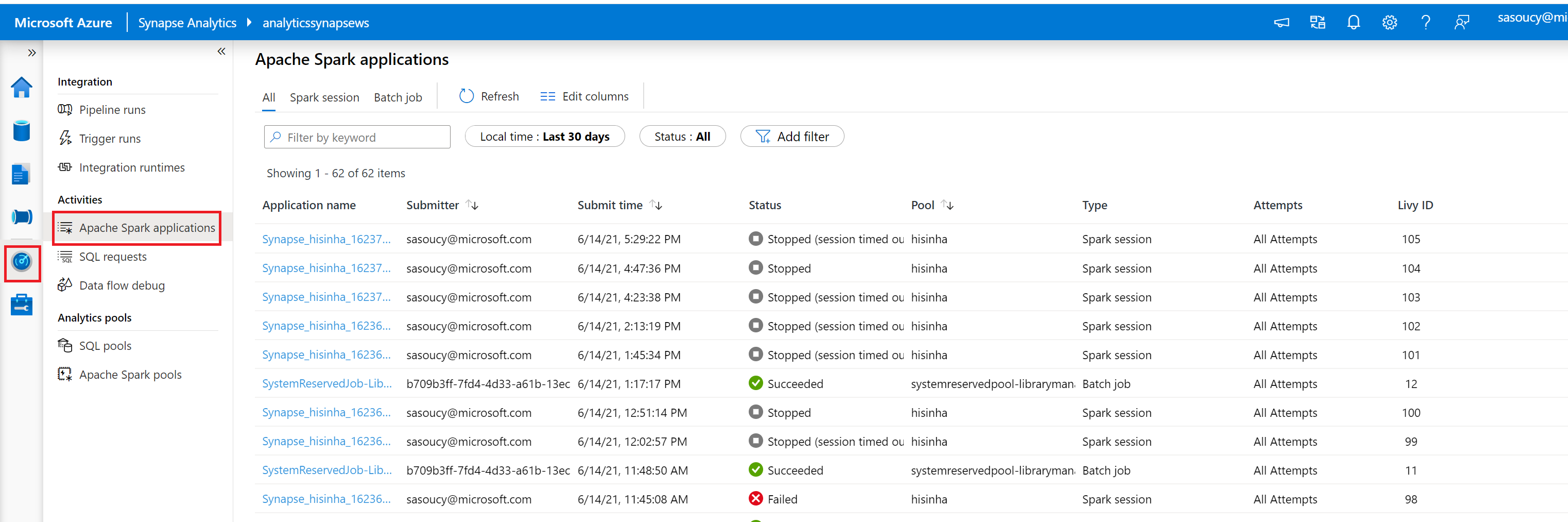Open Edit columns

(x=584, y=96)
